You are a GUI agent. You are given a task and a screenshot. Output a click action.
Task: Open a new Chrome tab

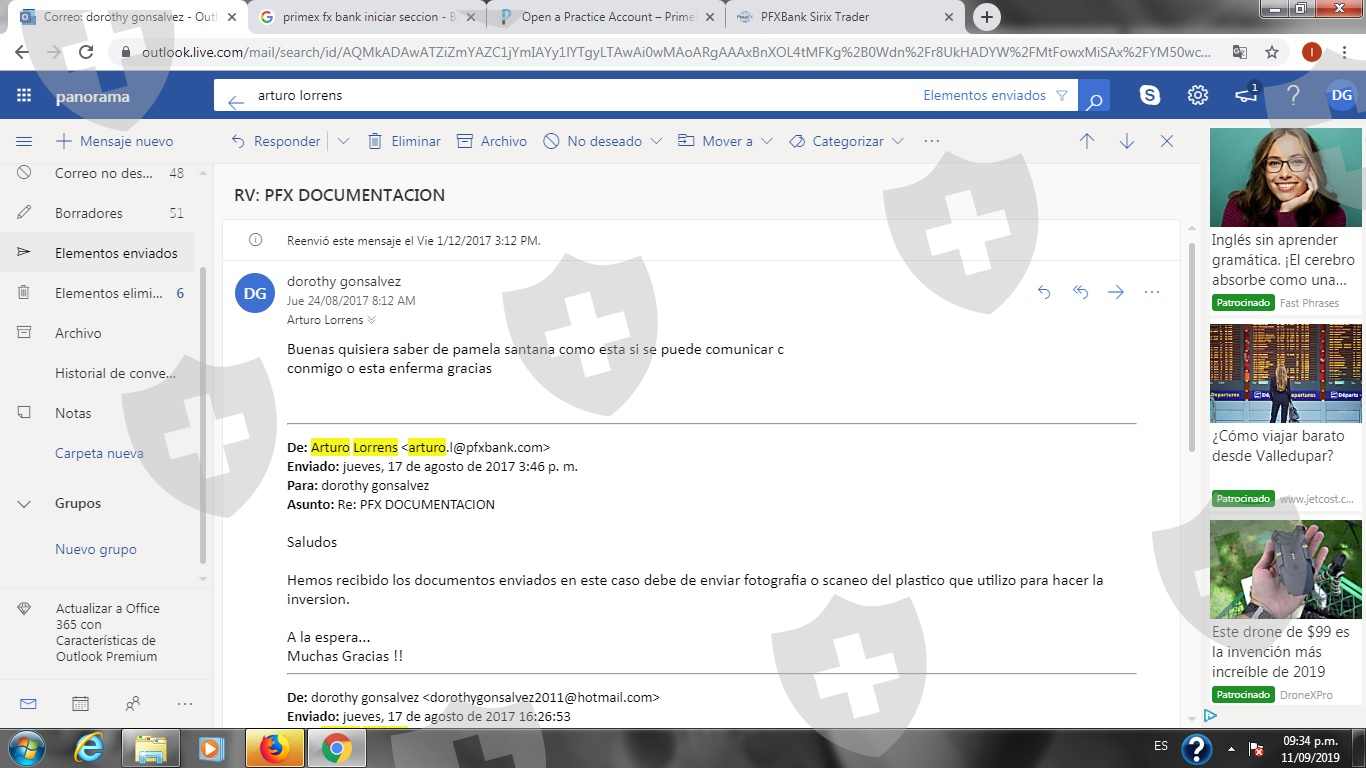987,17
